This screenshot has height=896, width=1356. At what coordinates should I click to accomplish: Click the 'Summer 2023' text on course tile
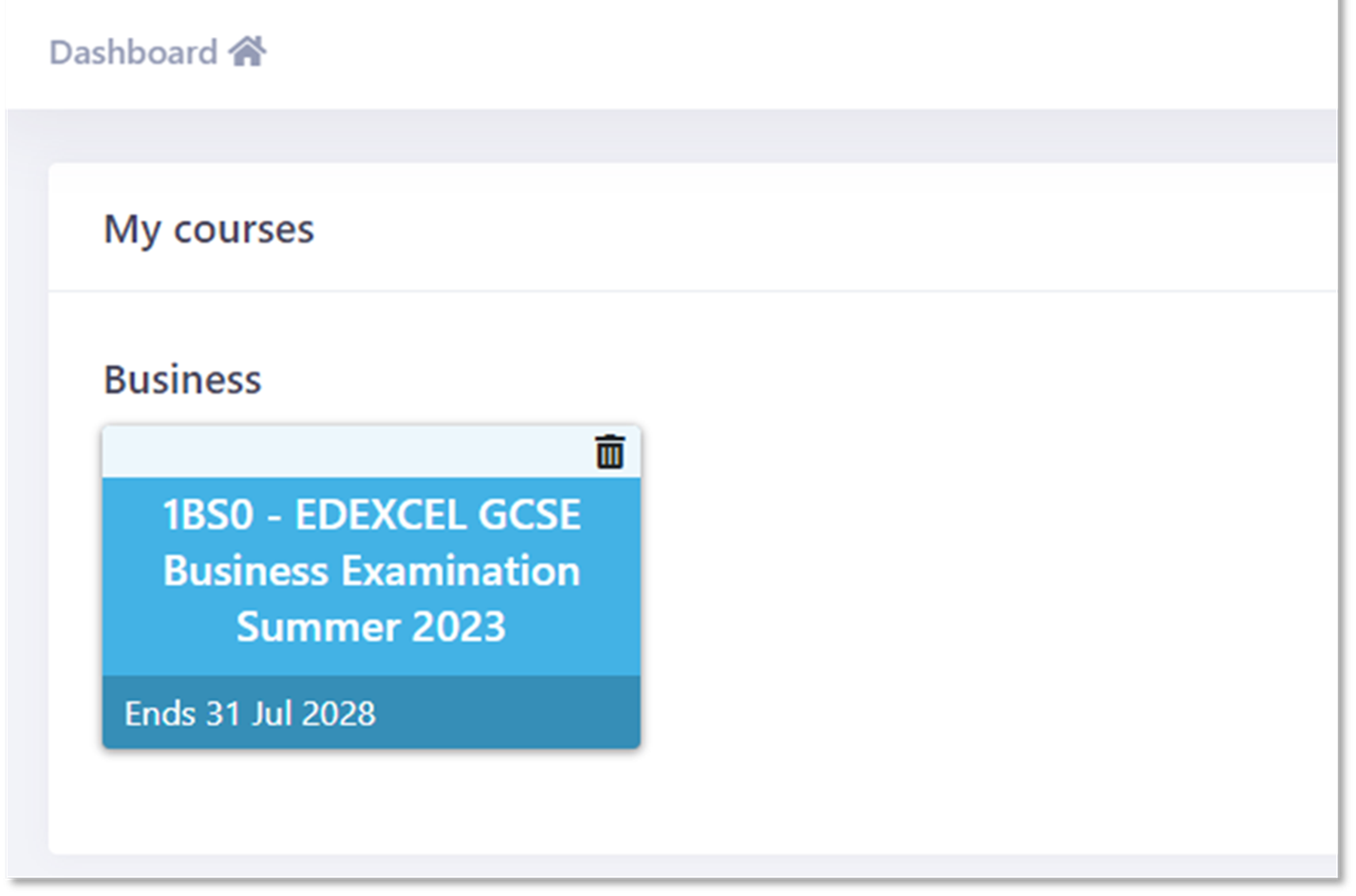click(x=371, y=627)
